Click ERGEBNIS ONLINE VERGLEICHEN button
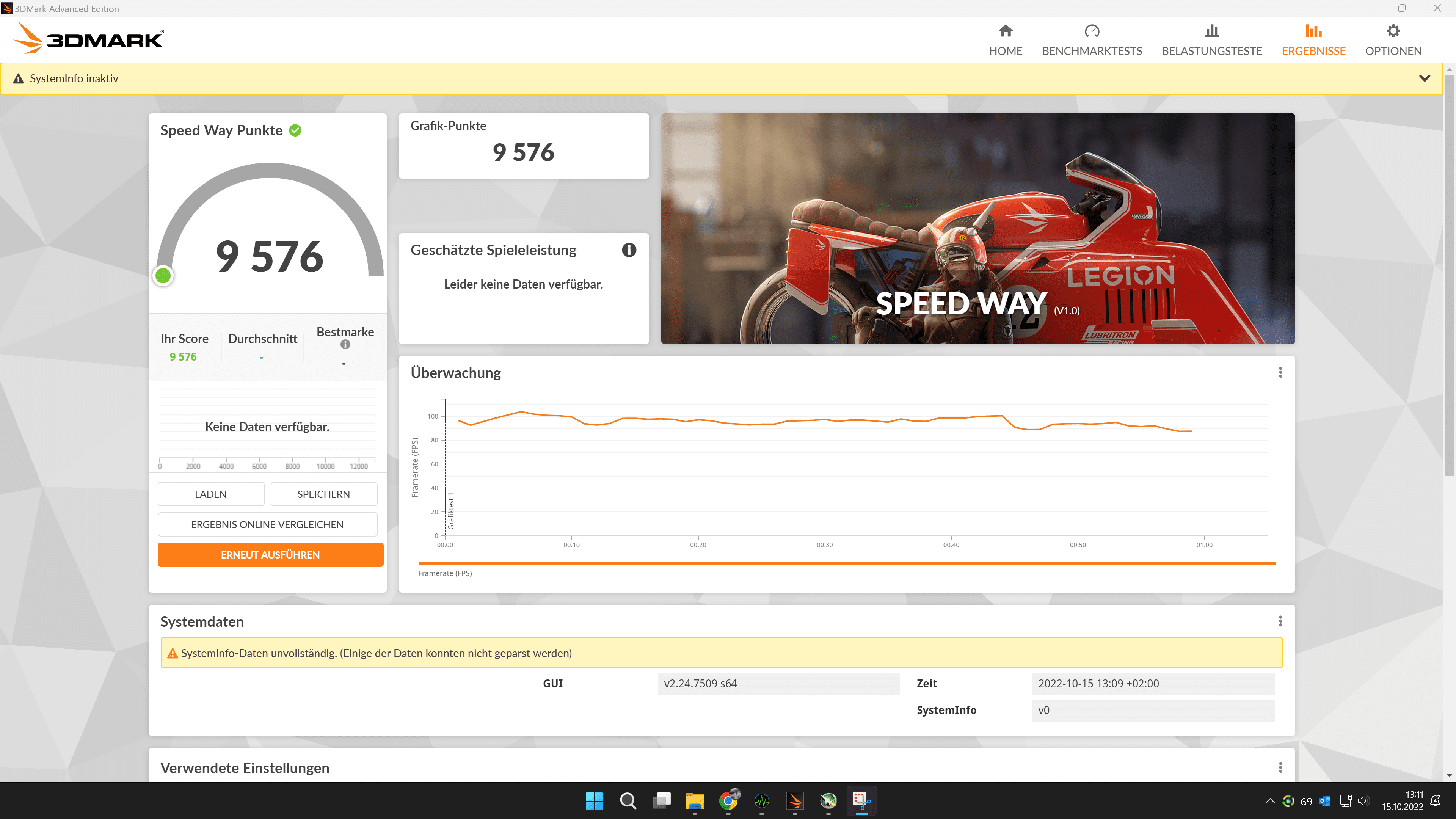The width and height of the screenshot is (1456, 819). [267, 524]
